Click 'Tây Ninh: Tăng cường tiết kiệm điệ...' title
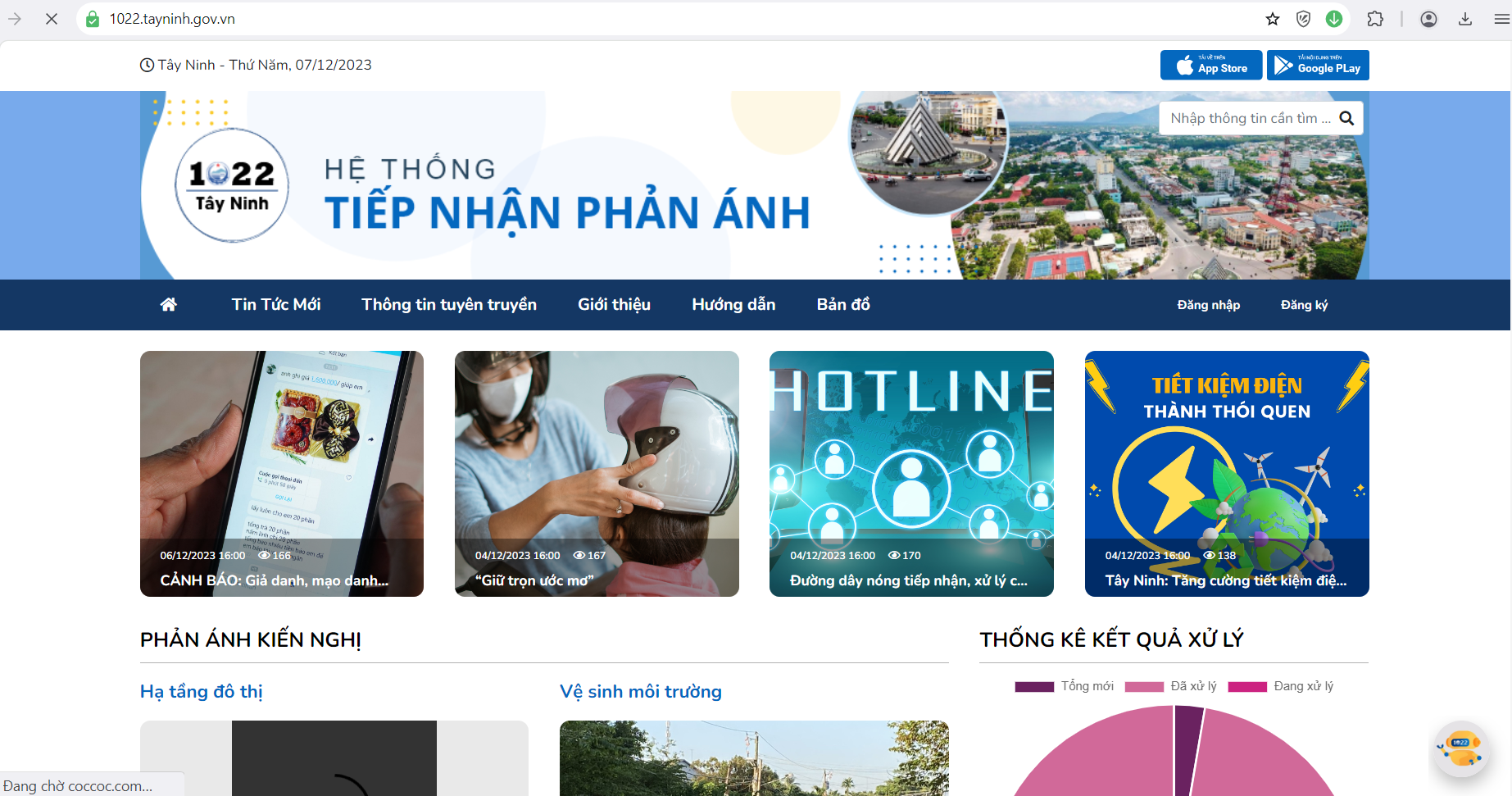 [x=1226, y=580]
